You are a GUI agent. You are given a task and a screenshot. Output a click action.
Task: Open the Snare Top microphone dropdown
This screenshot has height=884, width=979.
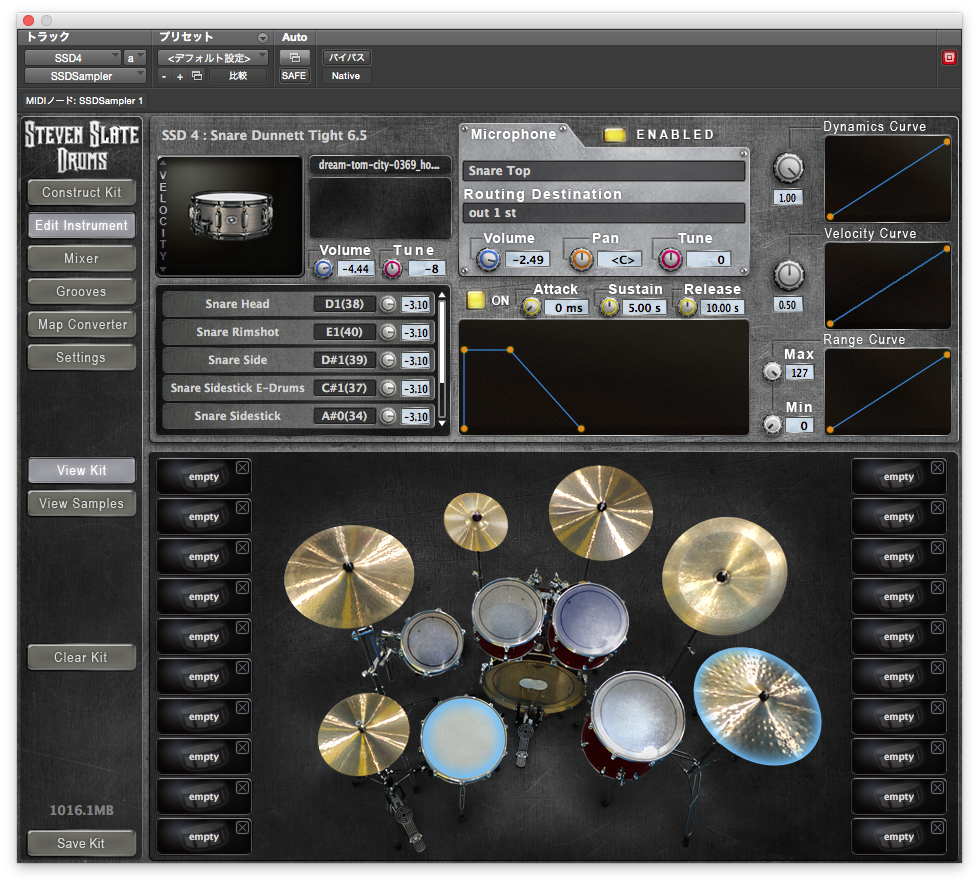[x=604, y=171]
